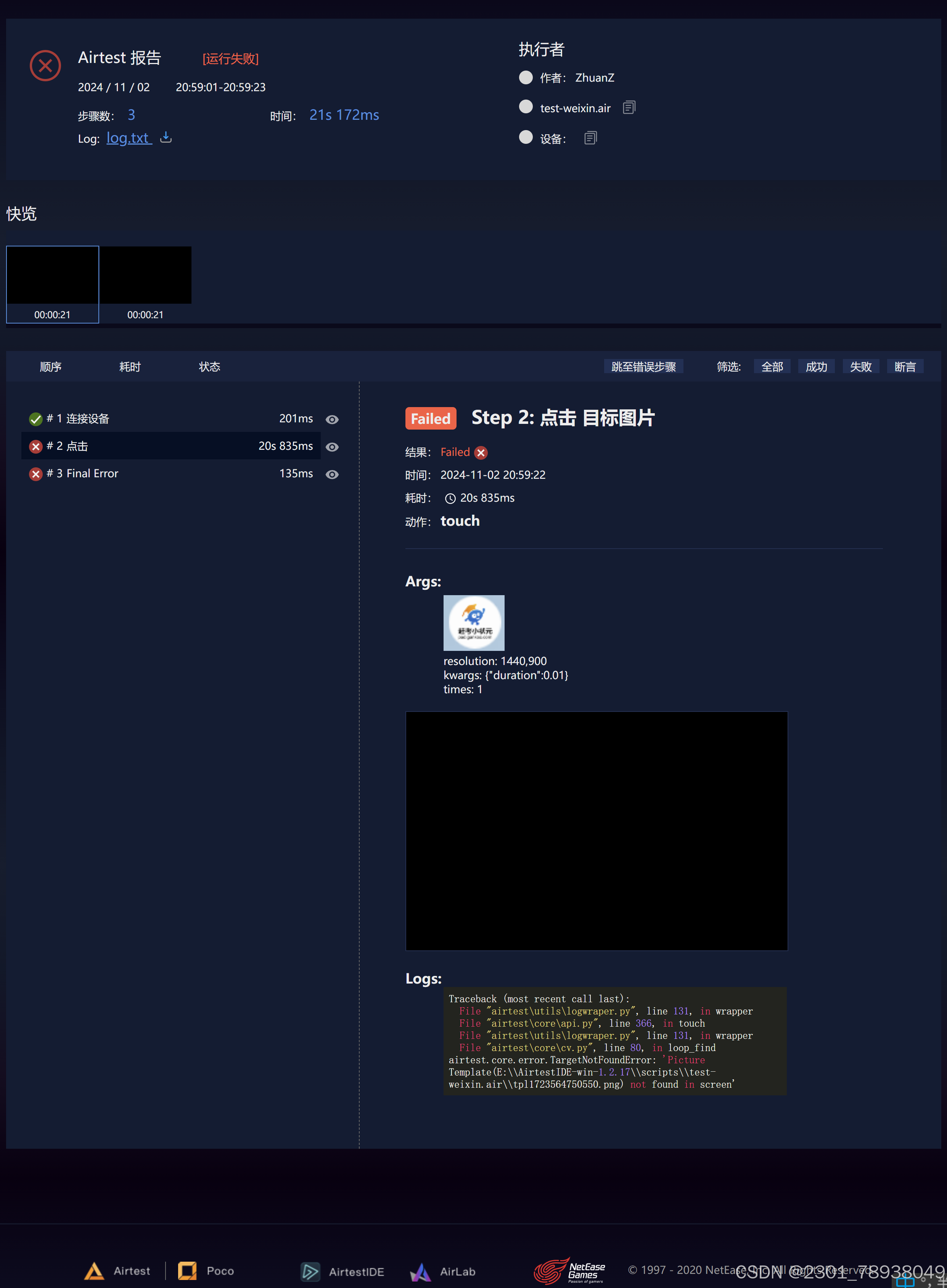Click the Airtest logo in footer
947x1288 pixels.
95,1271
